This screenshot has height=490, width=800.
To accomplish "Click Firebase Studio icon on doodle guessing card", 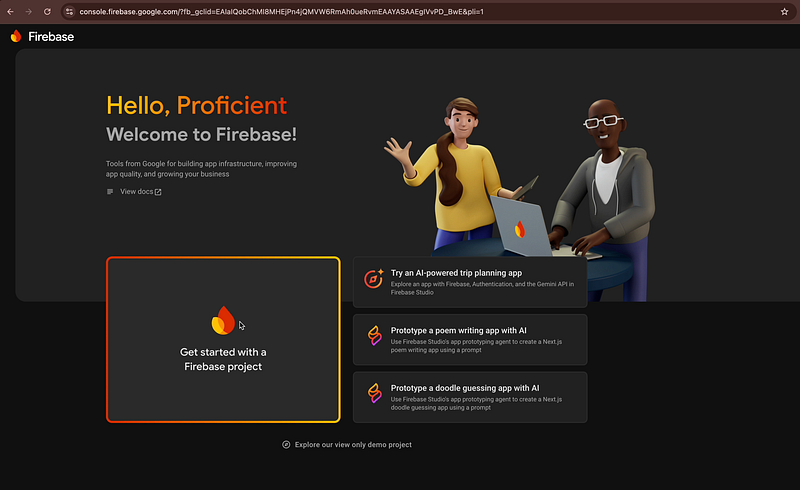I will [374, 394].
